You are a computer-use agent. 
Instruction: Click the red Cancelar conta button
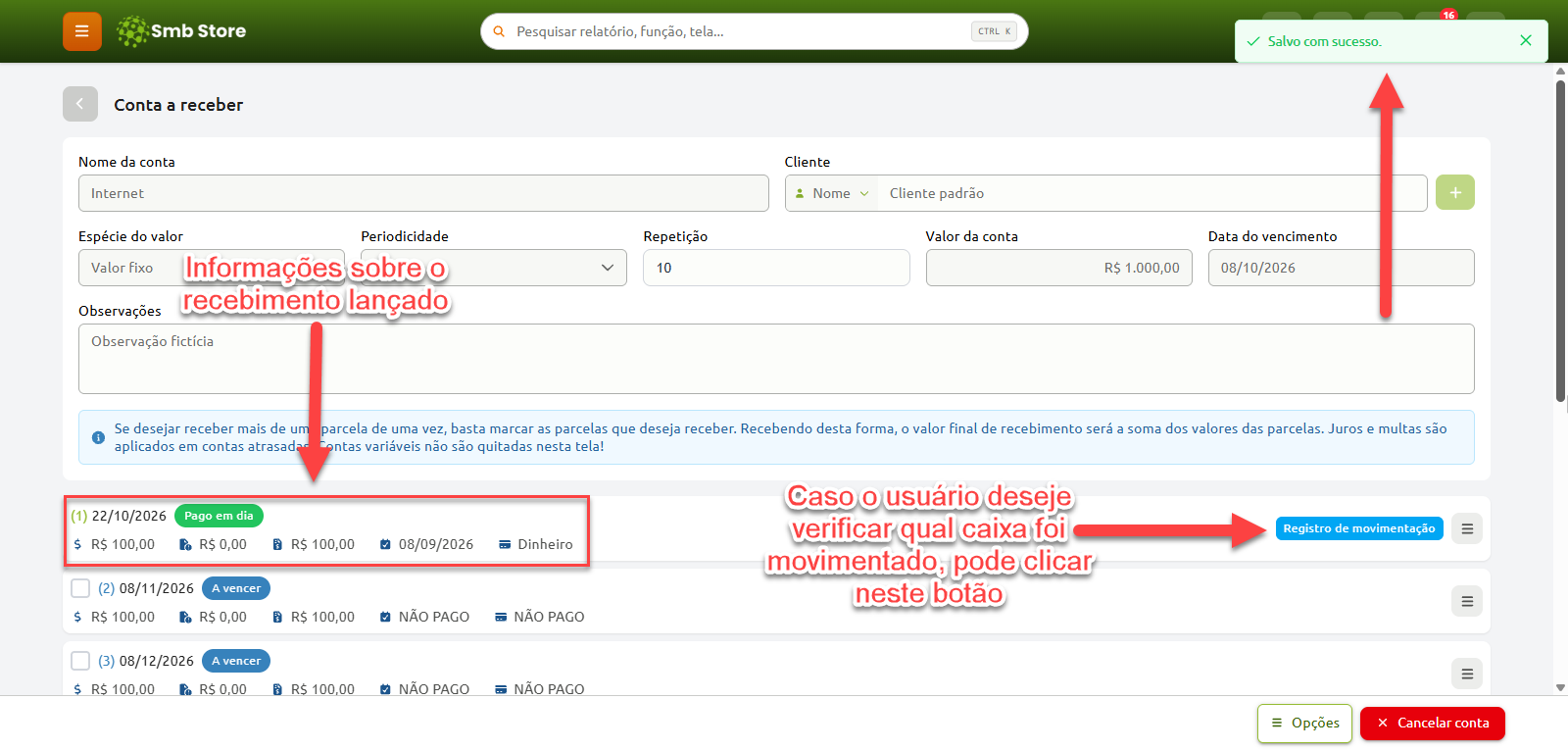(1433, 724)
